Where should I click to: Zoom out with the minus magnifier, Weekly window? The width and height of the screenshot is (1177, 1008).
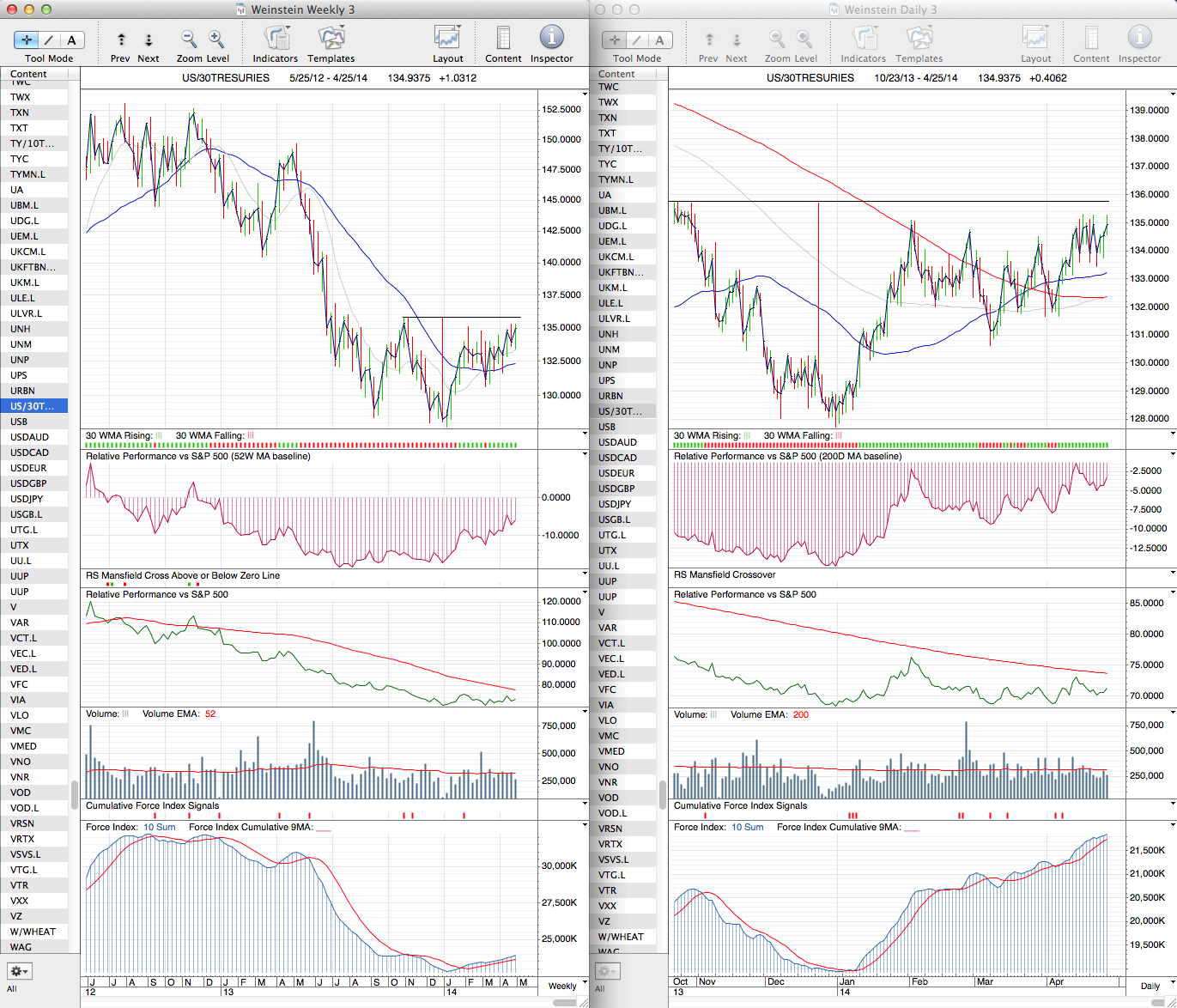(x=189, y=39)
